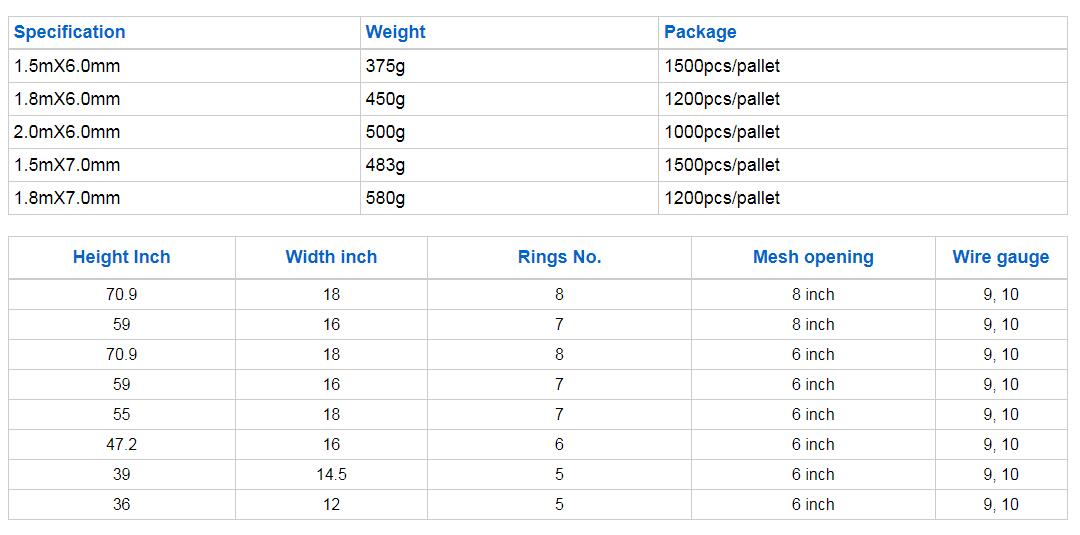This screenshot has height=535, width=1080.
Task: Select the 12 width cell
Action: click(x=331, y=505)
